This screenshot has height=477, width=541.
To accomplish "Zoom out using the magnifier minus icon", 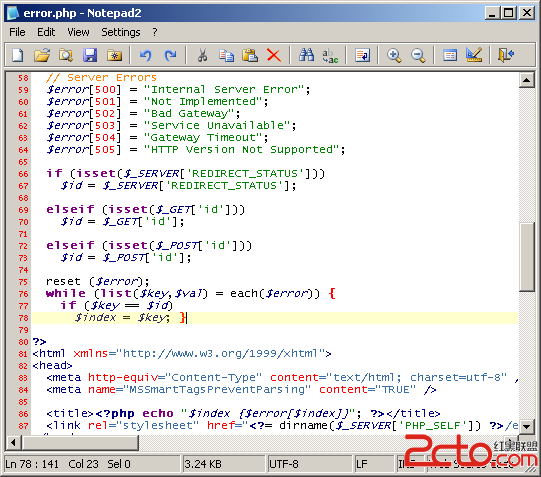I will [x=418, y=55].
